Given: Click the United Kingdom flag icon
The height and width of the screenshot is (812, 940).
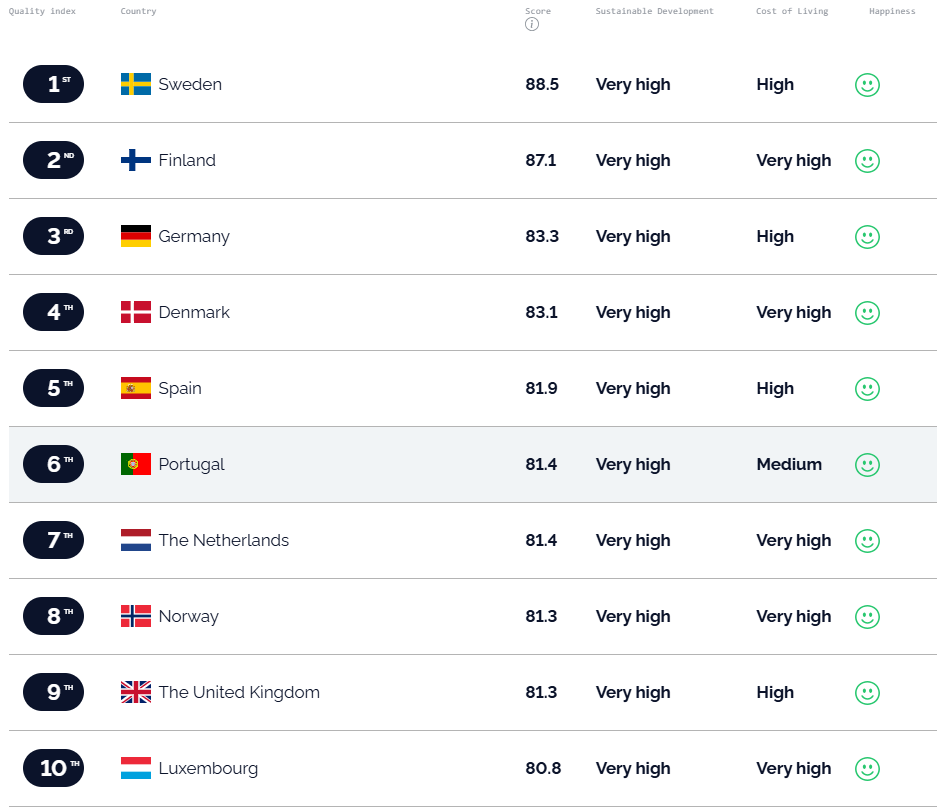Looking at the screenshot, I should (x=136, y=693).
